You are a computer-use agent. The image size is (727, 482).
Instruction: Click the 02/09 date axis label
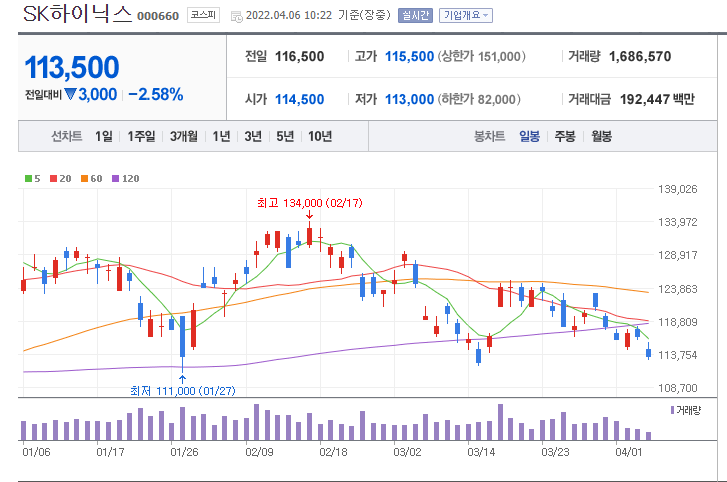(259, 452)
